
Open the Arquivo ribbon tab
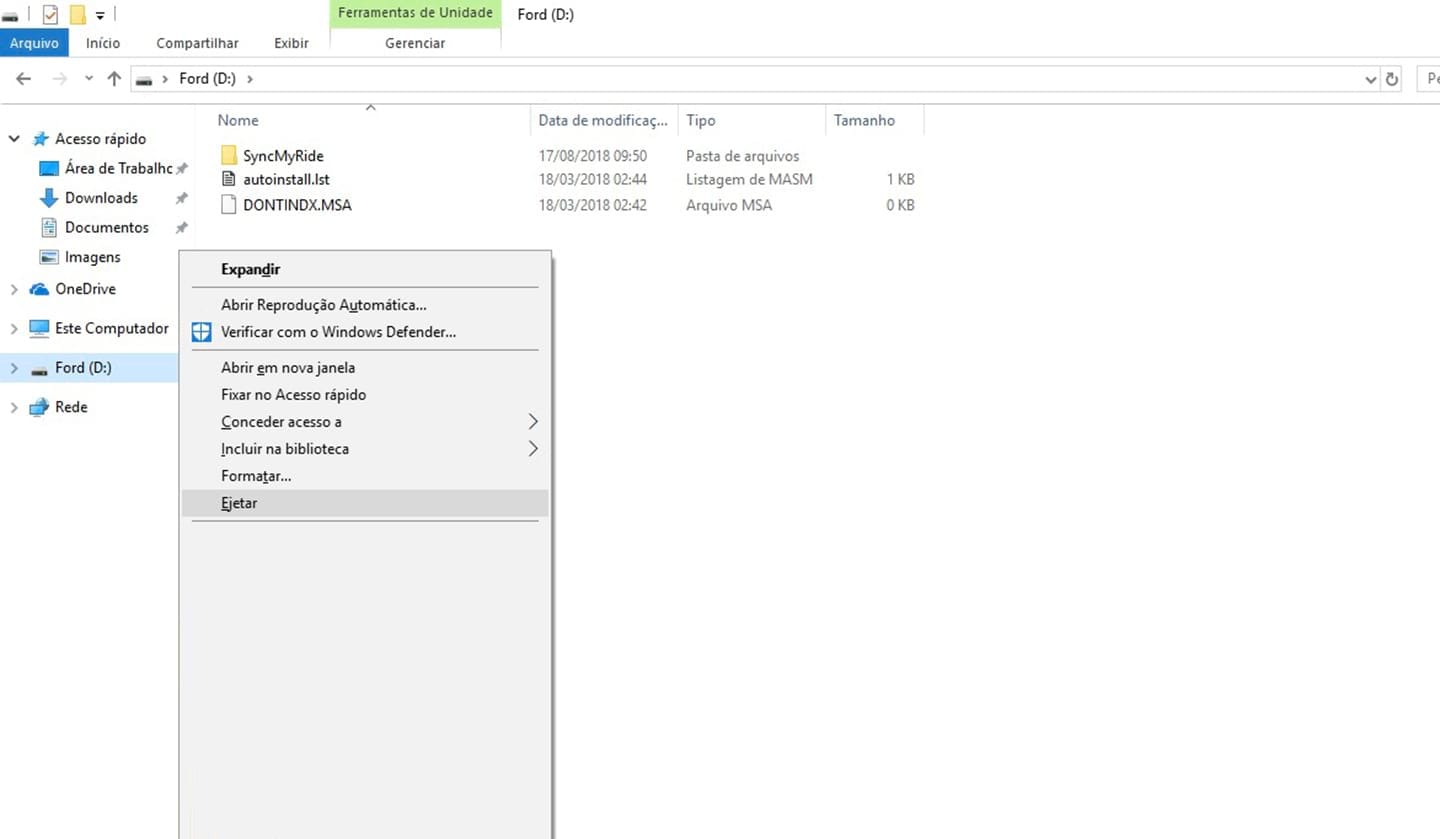[34, 43]
